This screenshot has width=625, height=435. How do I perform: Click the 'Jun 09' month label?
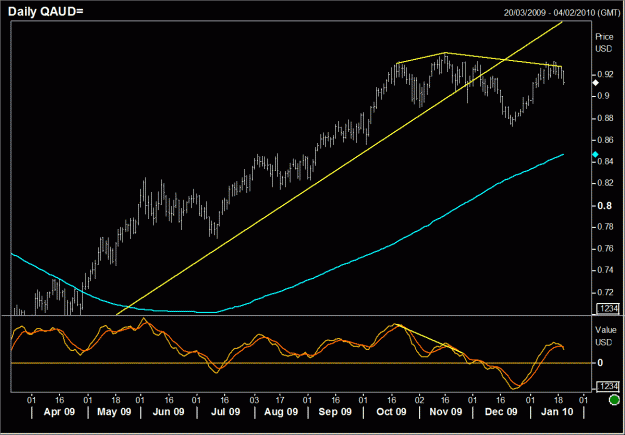169,411
